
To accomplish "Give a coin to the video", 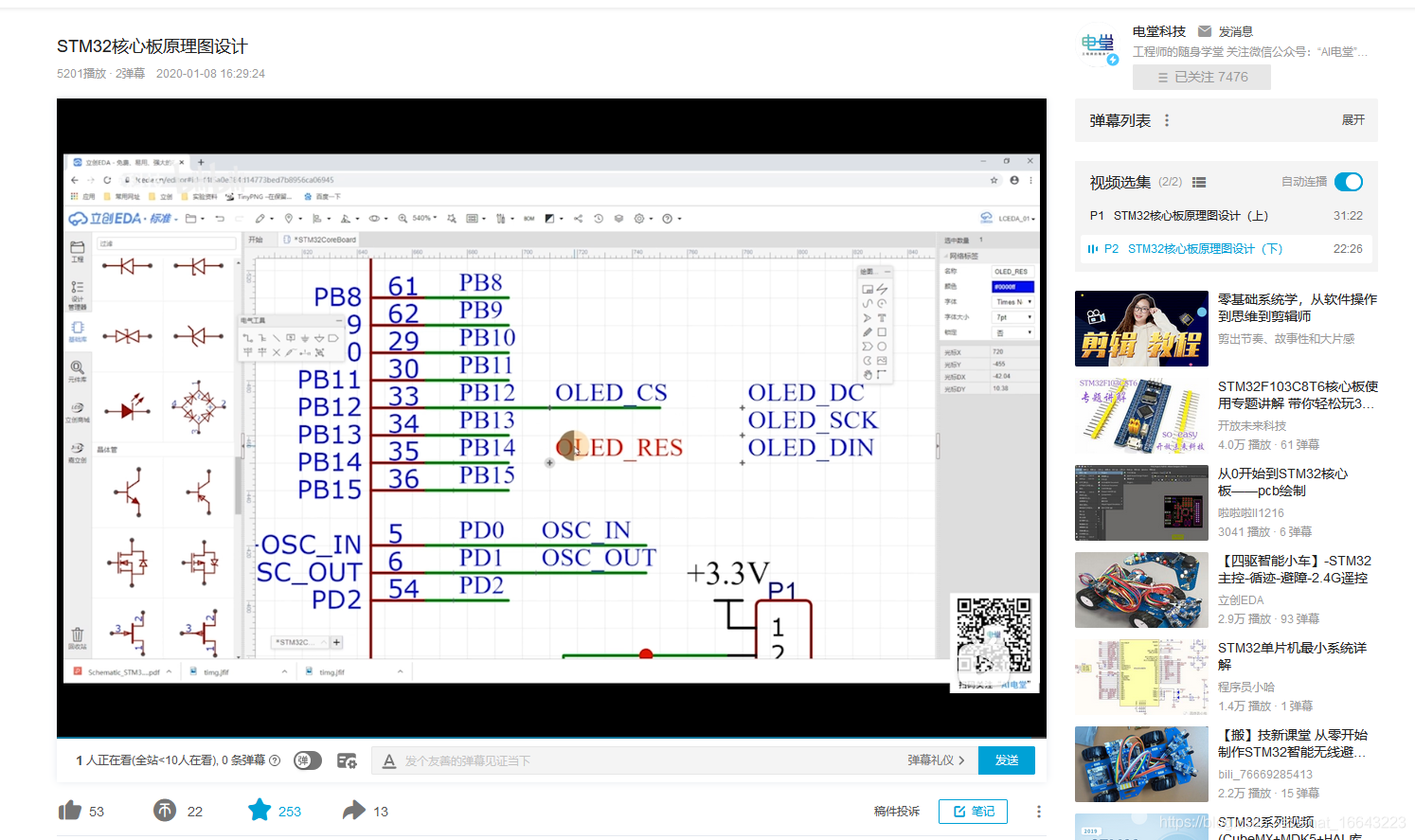I will pos(165,811).
